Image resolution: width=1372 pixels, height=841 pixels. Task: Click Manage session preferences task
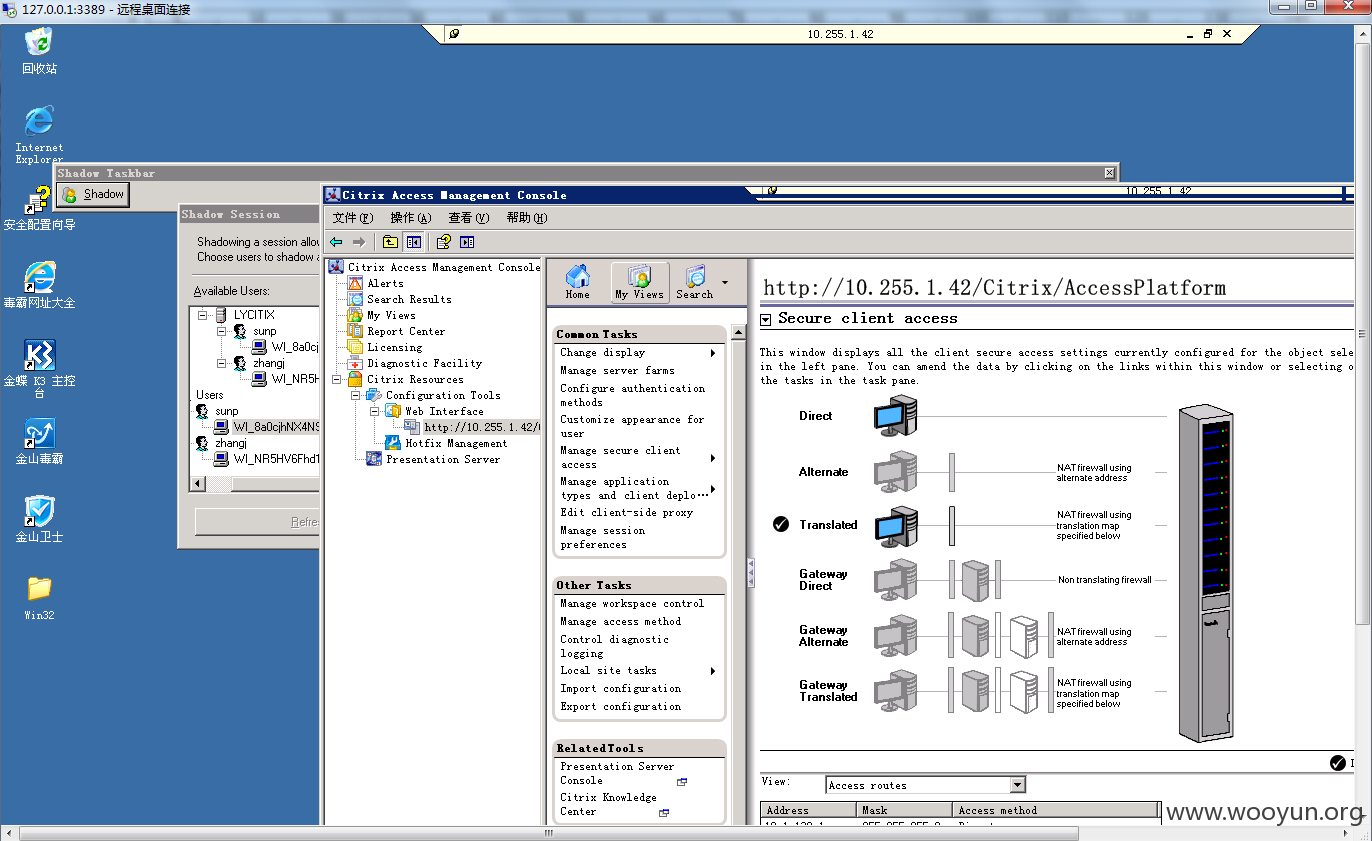coord(602,538)
